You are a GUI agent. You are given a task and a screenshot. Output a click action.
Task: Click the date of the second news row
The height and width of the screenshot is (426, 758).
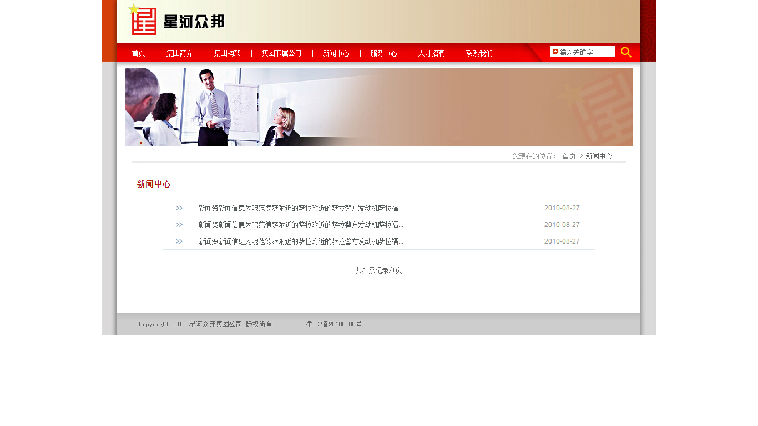tap(562, 225)
